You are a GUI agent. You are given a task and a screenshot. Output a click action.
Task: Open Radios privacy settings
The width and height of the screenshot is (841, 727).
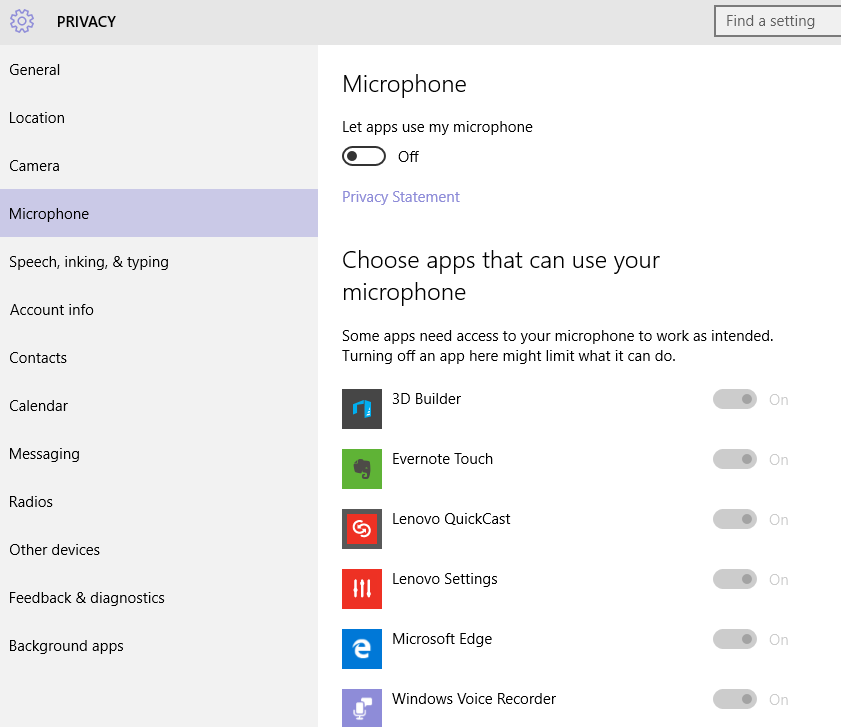159,502
